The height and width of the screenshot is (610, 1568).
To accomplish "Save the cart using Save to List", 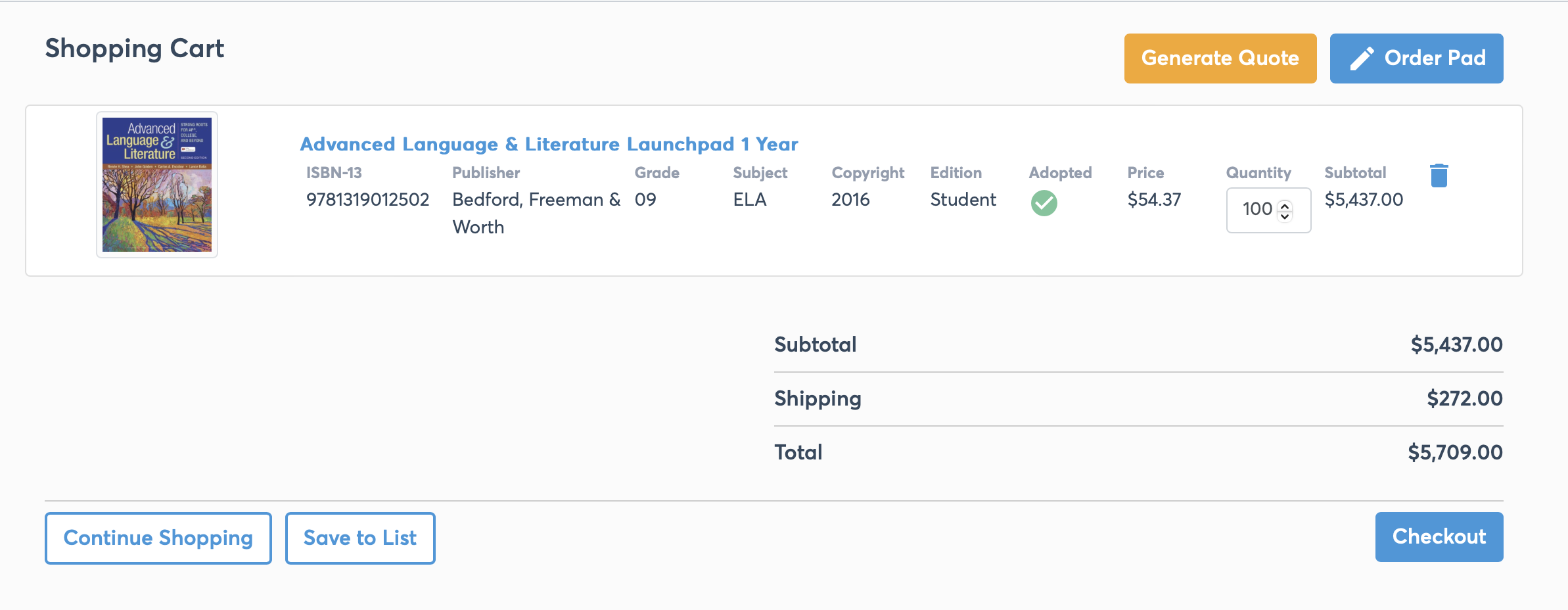I will click(360, 538).
